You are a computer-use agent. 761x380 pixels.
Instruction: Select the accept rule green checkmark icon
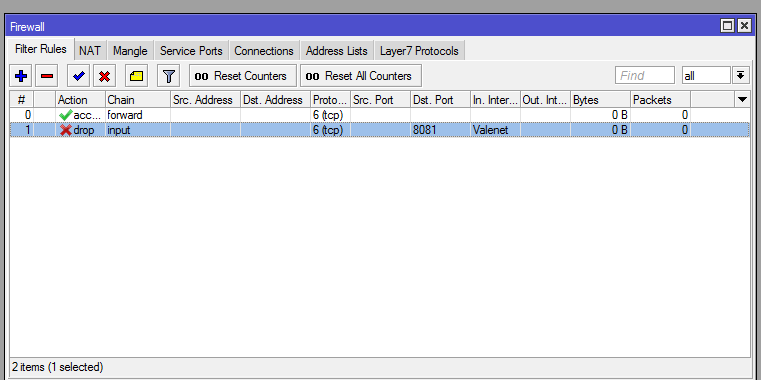(x=66, y=116)
